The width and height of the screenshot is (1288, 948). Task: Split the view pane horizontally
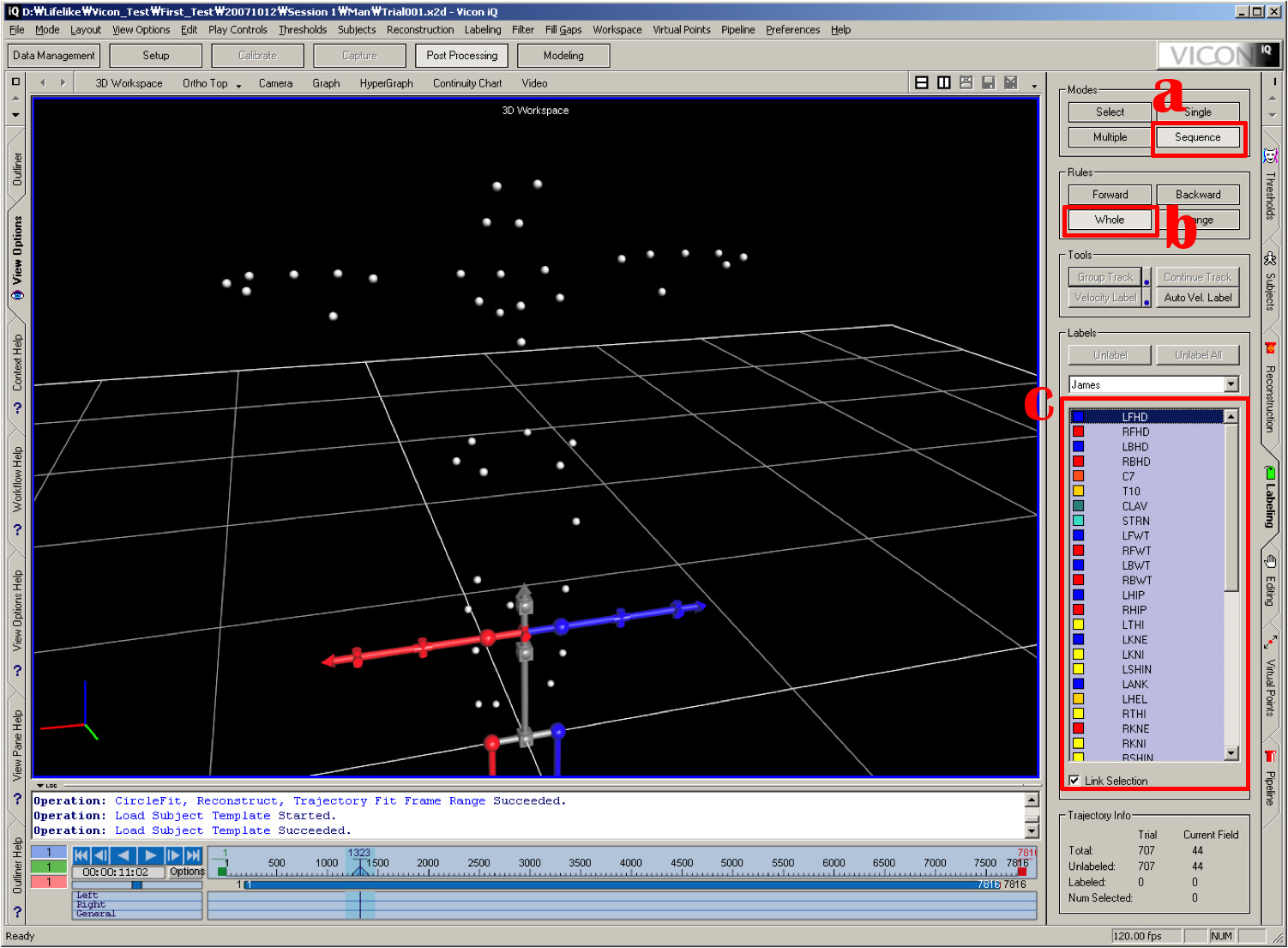click(922, 82)
